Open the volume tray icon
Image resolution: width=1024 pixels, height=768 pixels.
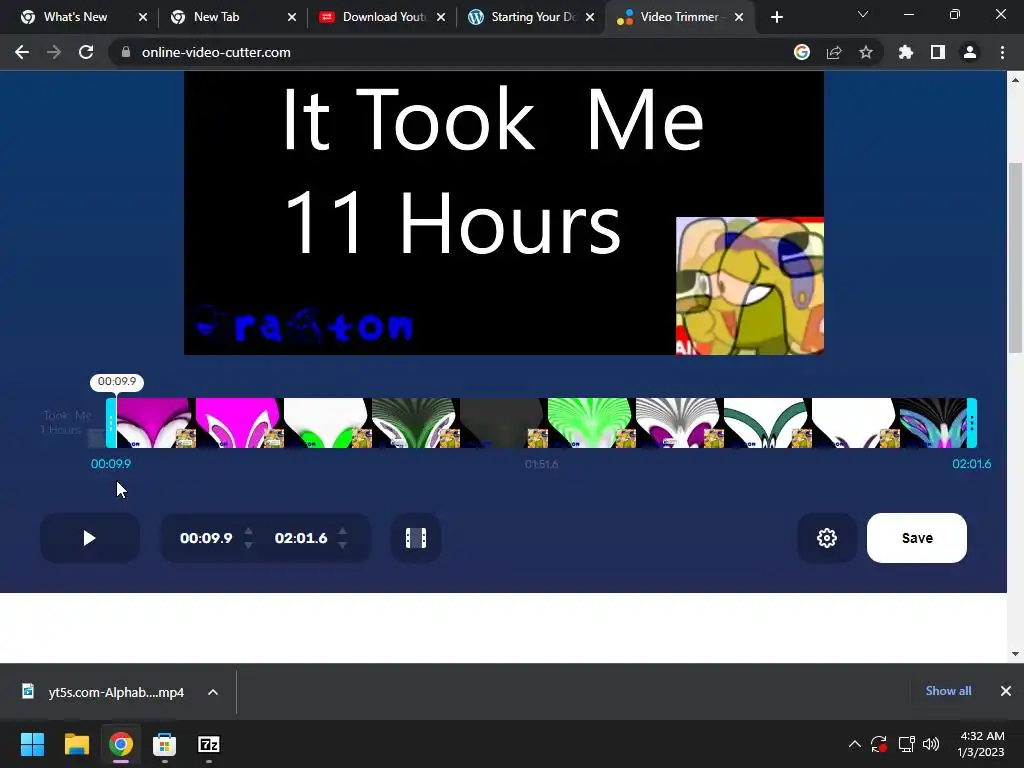point(931,744)
